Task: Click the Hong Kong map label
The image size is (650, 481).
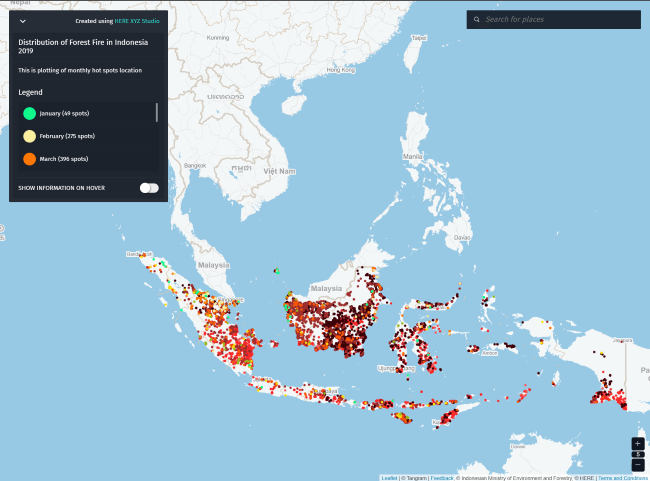Action: (x=341, y=70)
